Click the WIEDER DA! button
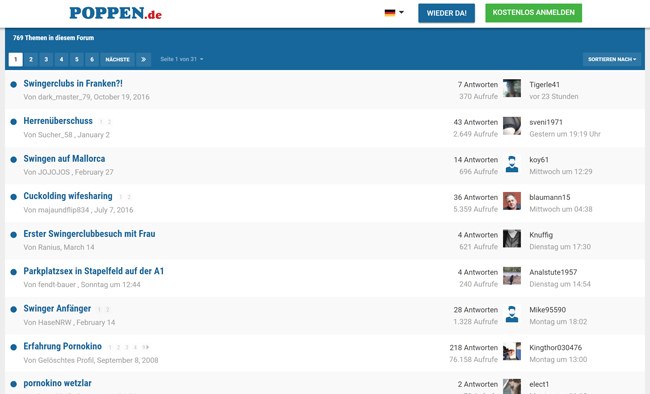This screenshot has height=394, width=650. (446, 13)
